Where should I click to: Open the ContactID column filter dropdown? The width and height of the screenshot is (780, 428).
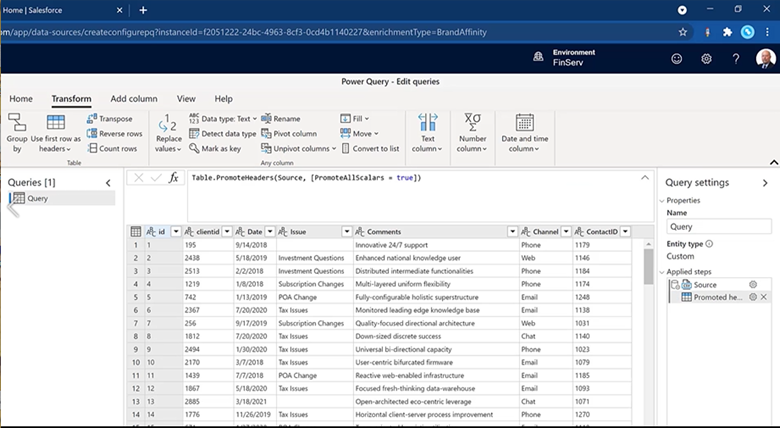tap(625, 231)
